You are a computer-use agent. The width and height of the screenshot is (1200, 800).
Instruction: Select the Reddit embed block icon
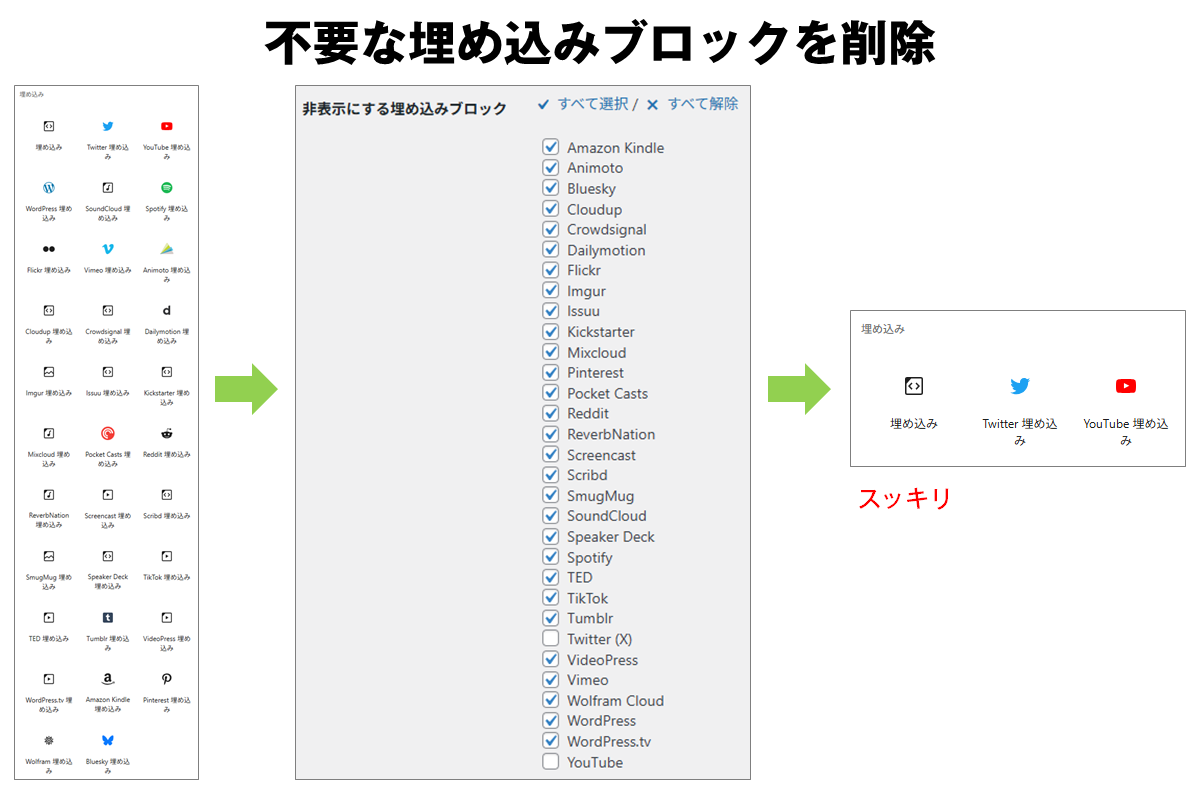(166, 433)
